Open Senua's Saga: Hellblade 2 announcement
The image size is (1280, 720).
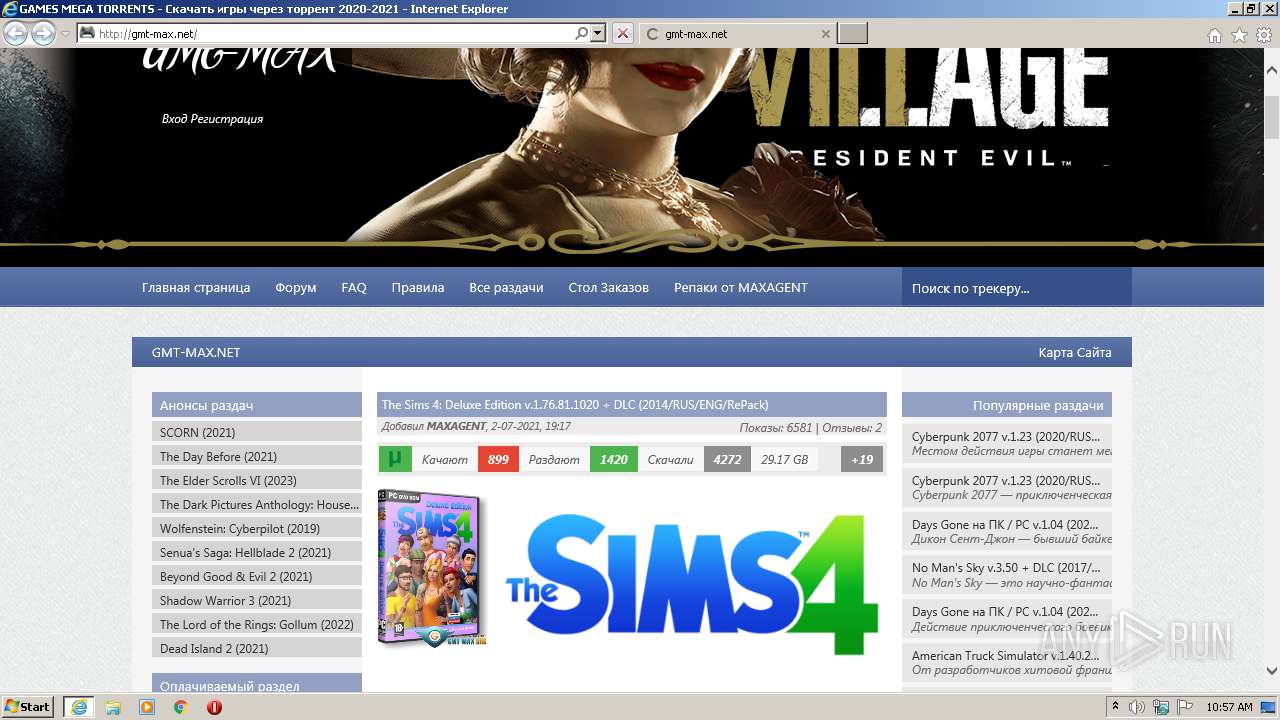click(257, 552)
